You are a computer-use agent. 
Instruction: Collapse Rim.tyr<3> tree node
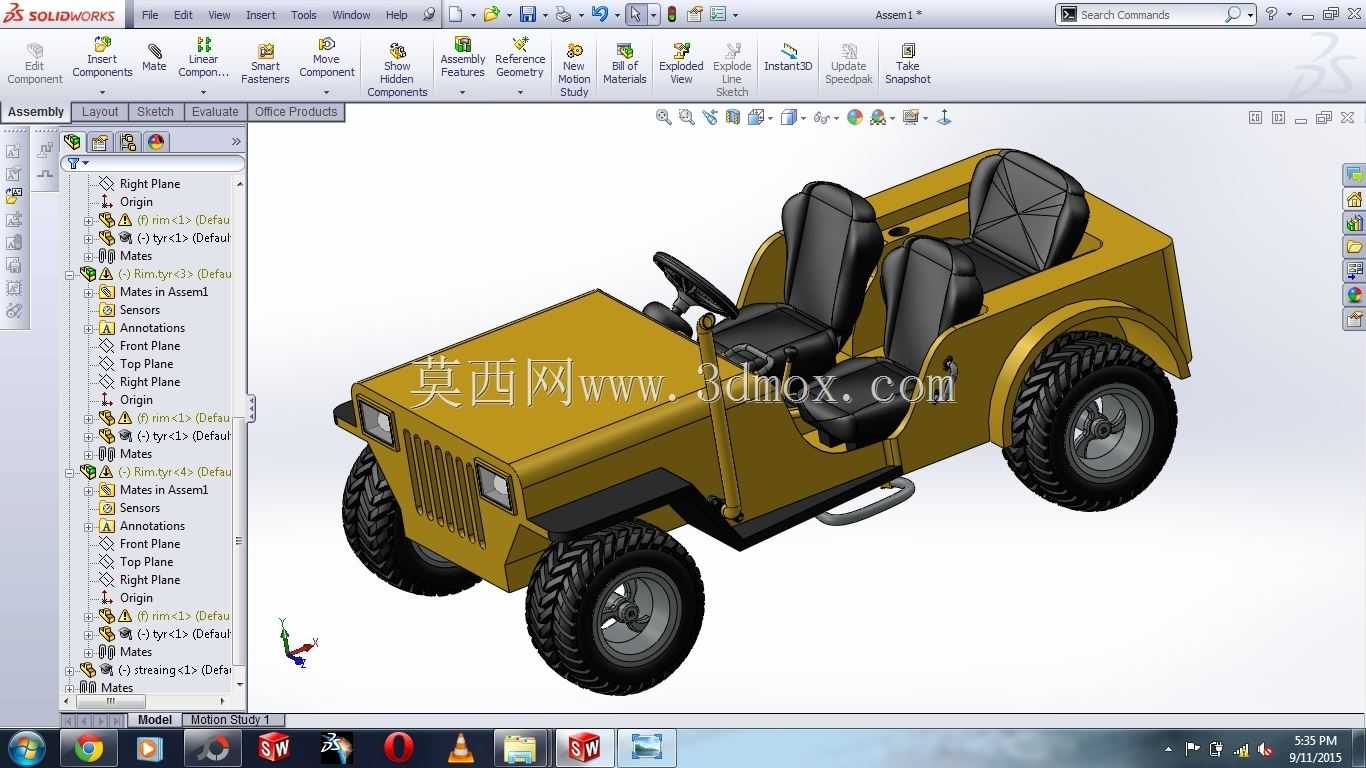pyautogui.click(x=70, y=274)
